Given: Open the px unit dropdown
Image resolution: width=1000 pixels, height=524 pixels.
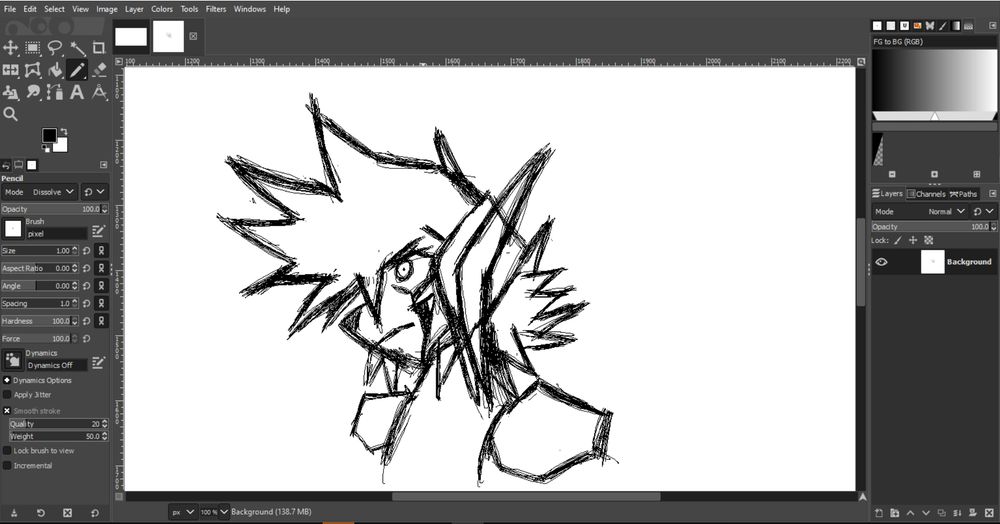Looking at the screenshot, I should [x=182, y=512].
